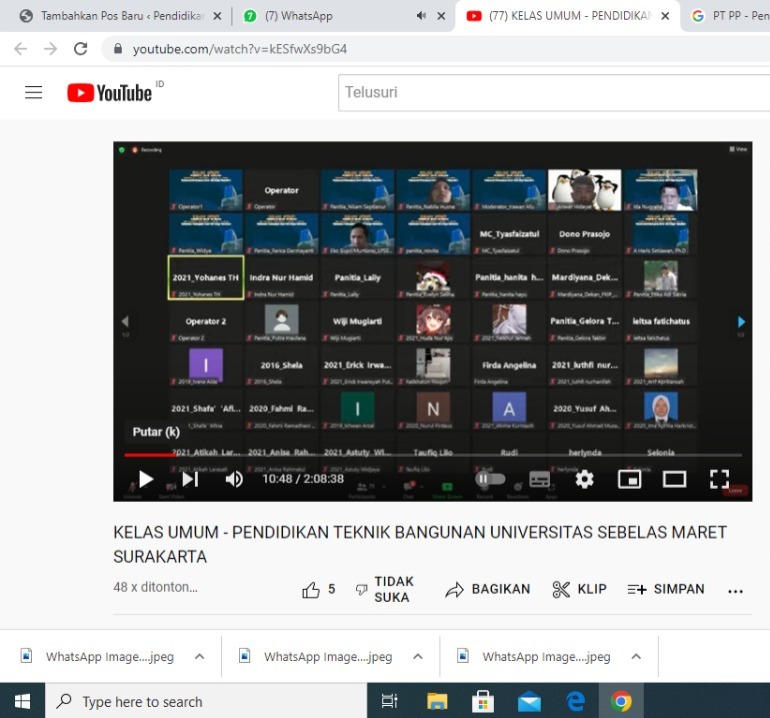Toggle subtitles/closed captions
This screenshot has width=770, height=718.
click(x=539, y=479)
